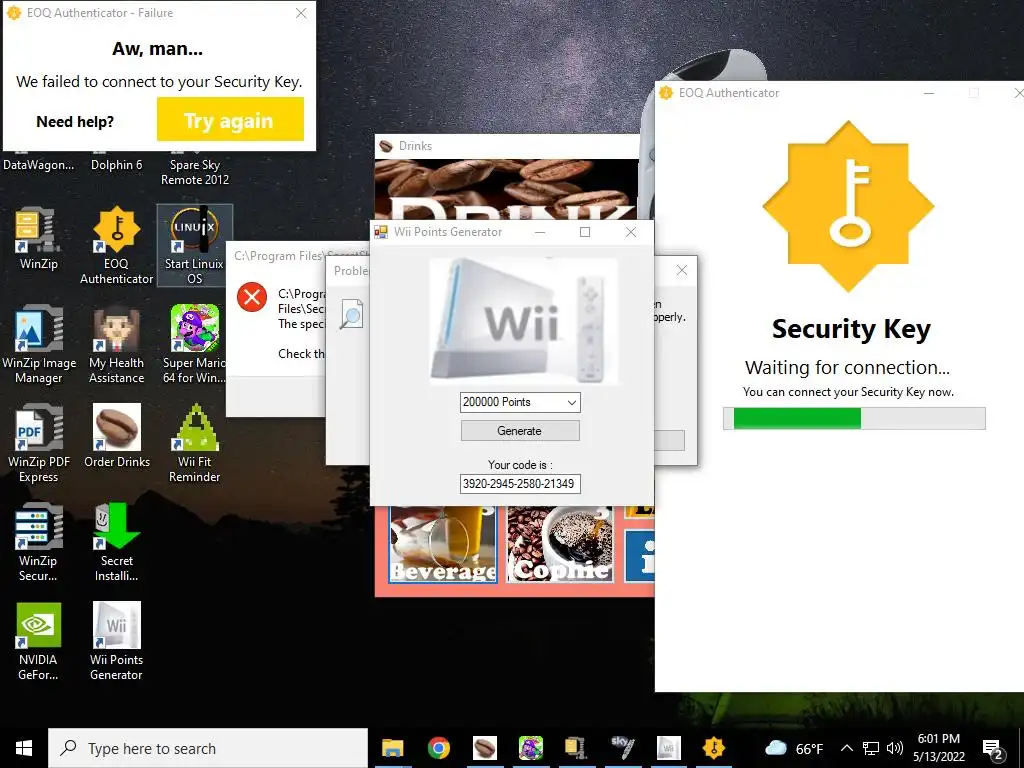The image size is (1024, 768).
Task: Click the Security Key connection progress bar
Action: click(x=854, y=419)
